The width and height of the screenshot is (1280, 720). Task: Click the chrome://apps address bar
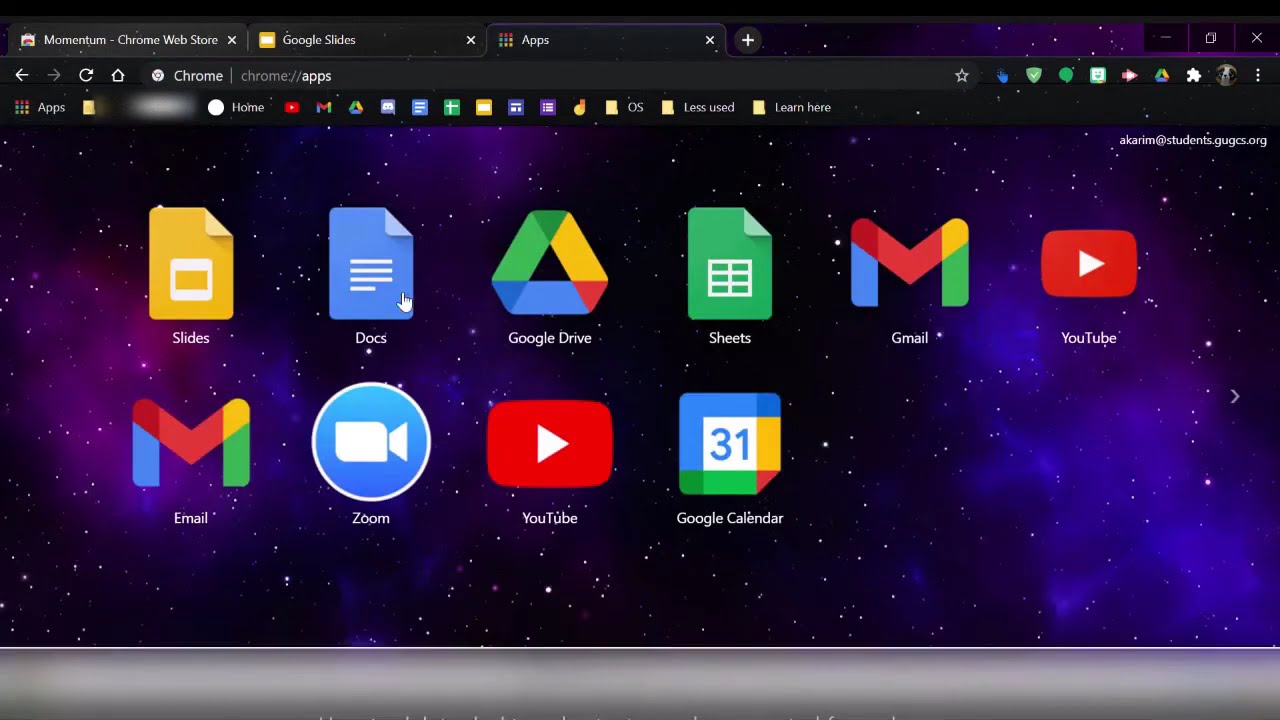click(560, 76)
